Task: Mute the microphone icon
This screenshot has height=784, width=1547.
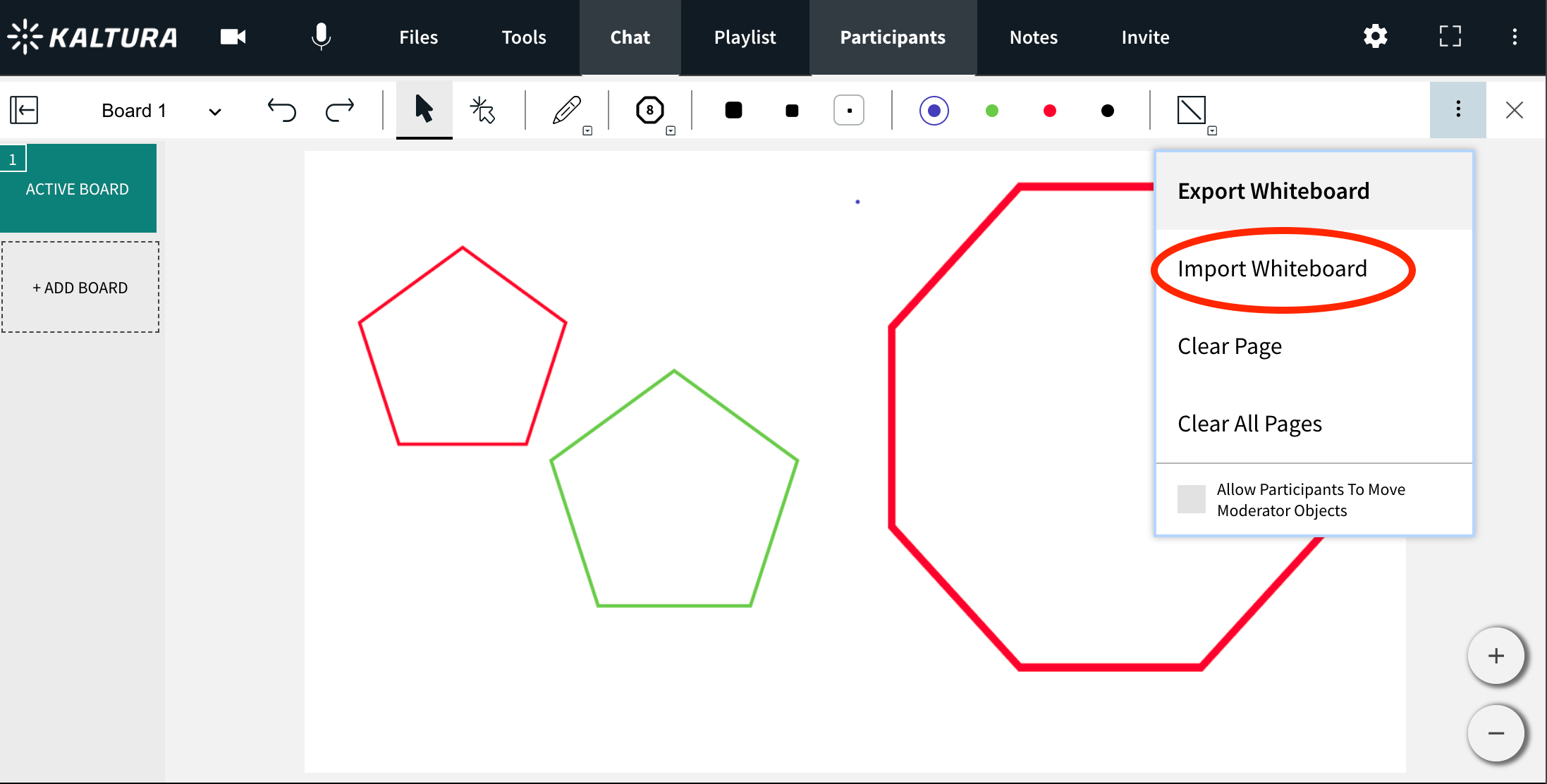Action: tap(321, 37)
